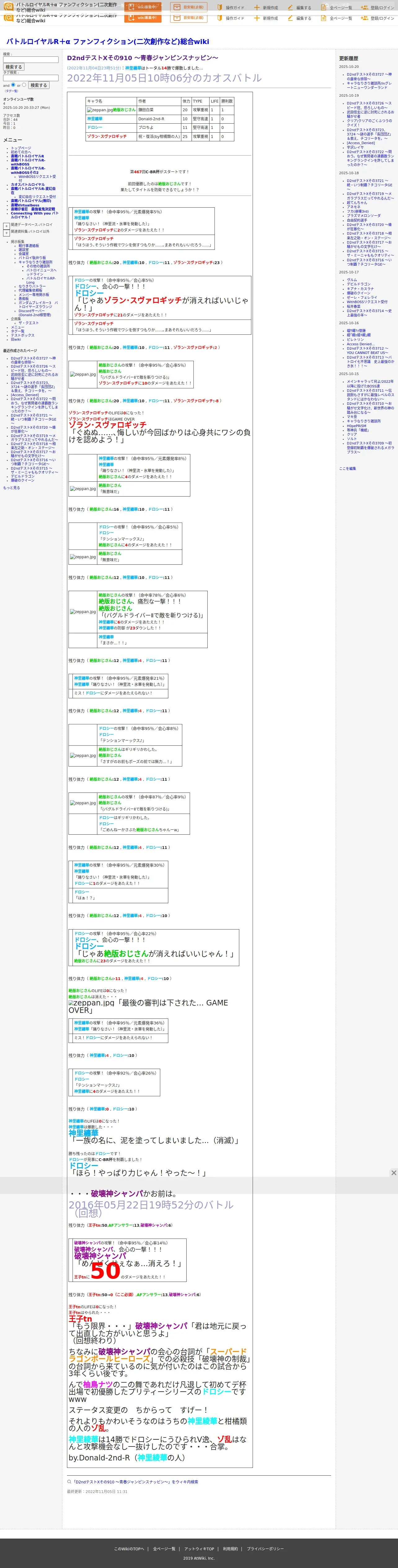Click スーパードラゴンボールヒーローズ orange link text
398x1568 pixels.
pyautogui.click(x=157, y=1355)
